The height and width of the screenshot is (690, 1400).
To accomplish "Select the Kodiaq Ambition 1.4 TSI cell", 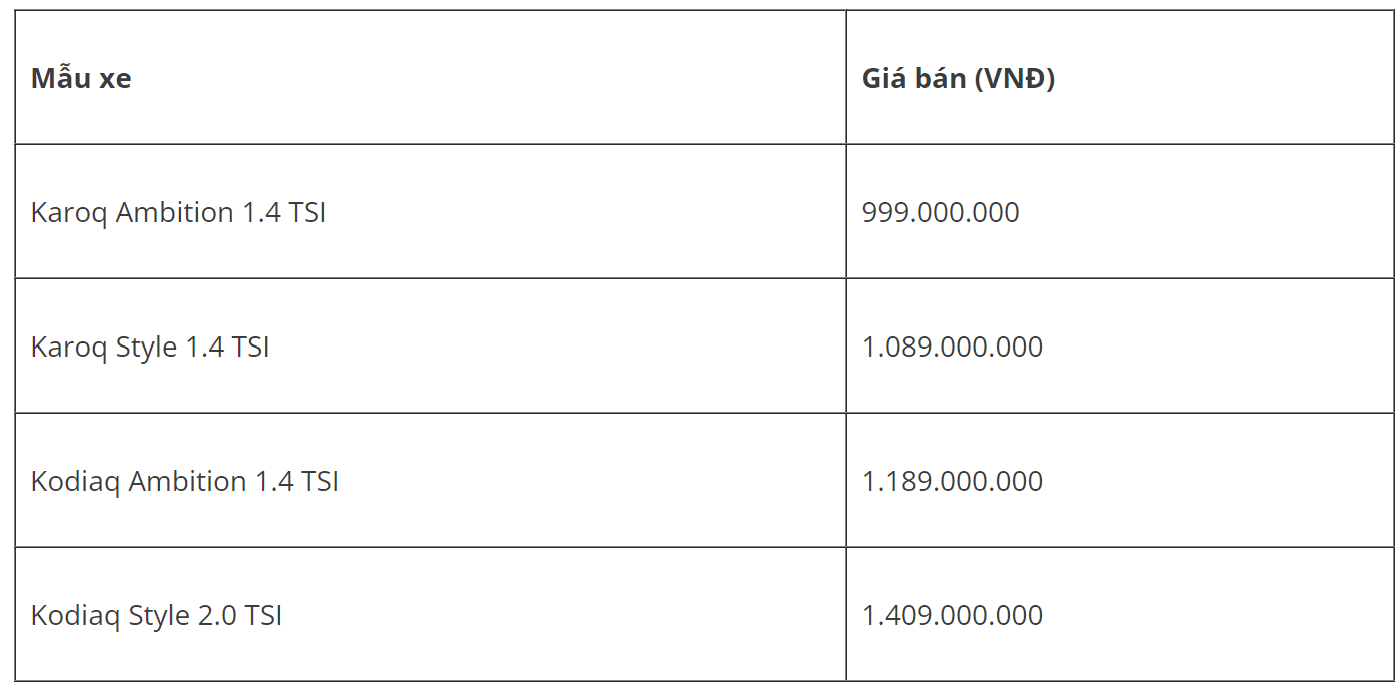I will (185, 481).
